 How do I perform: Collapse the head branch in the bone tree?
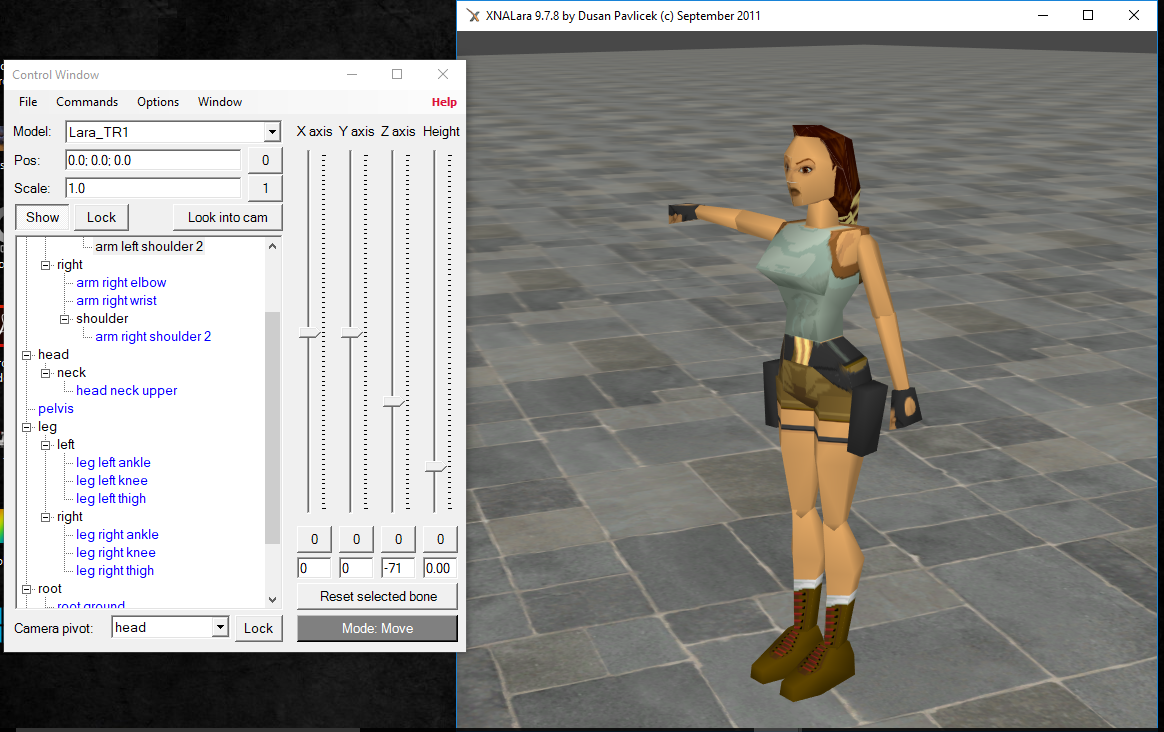click(x=28, y=354)
